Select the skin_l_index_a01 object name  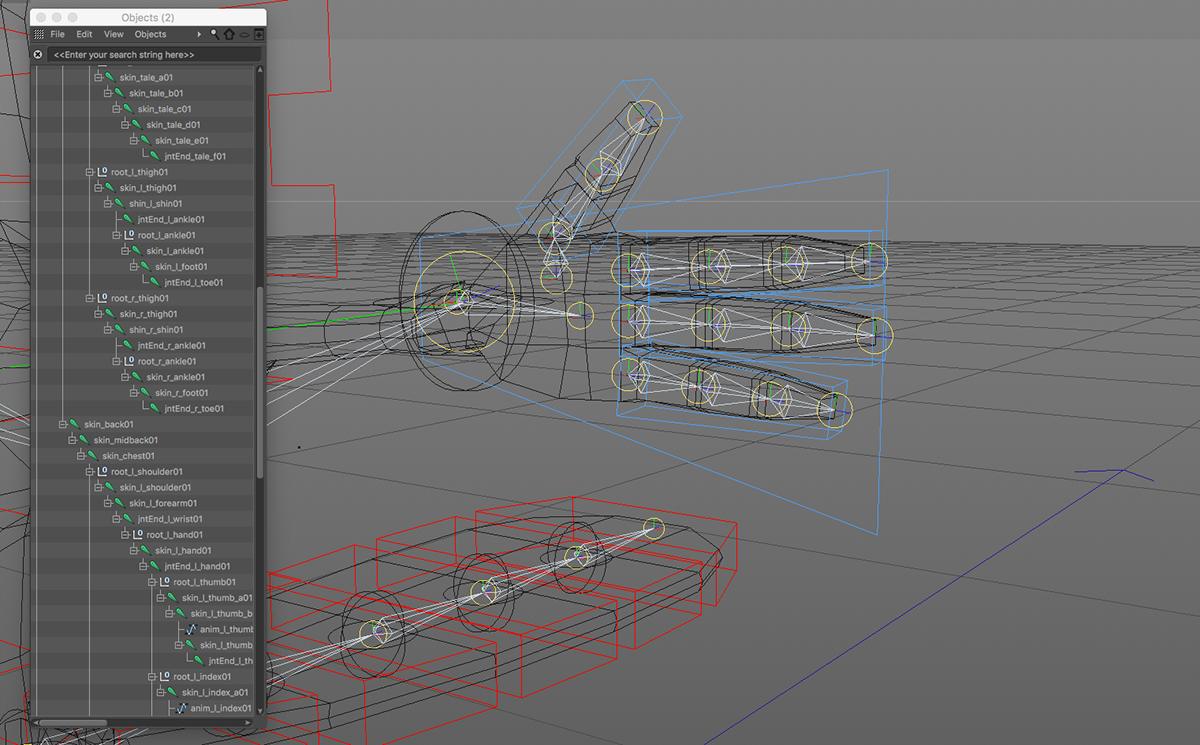(x=215, y=692)
